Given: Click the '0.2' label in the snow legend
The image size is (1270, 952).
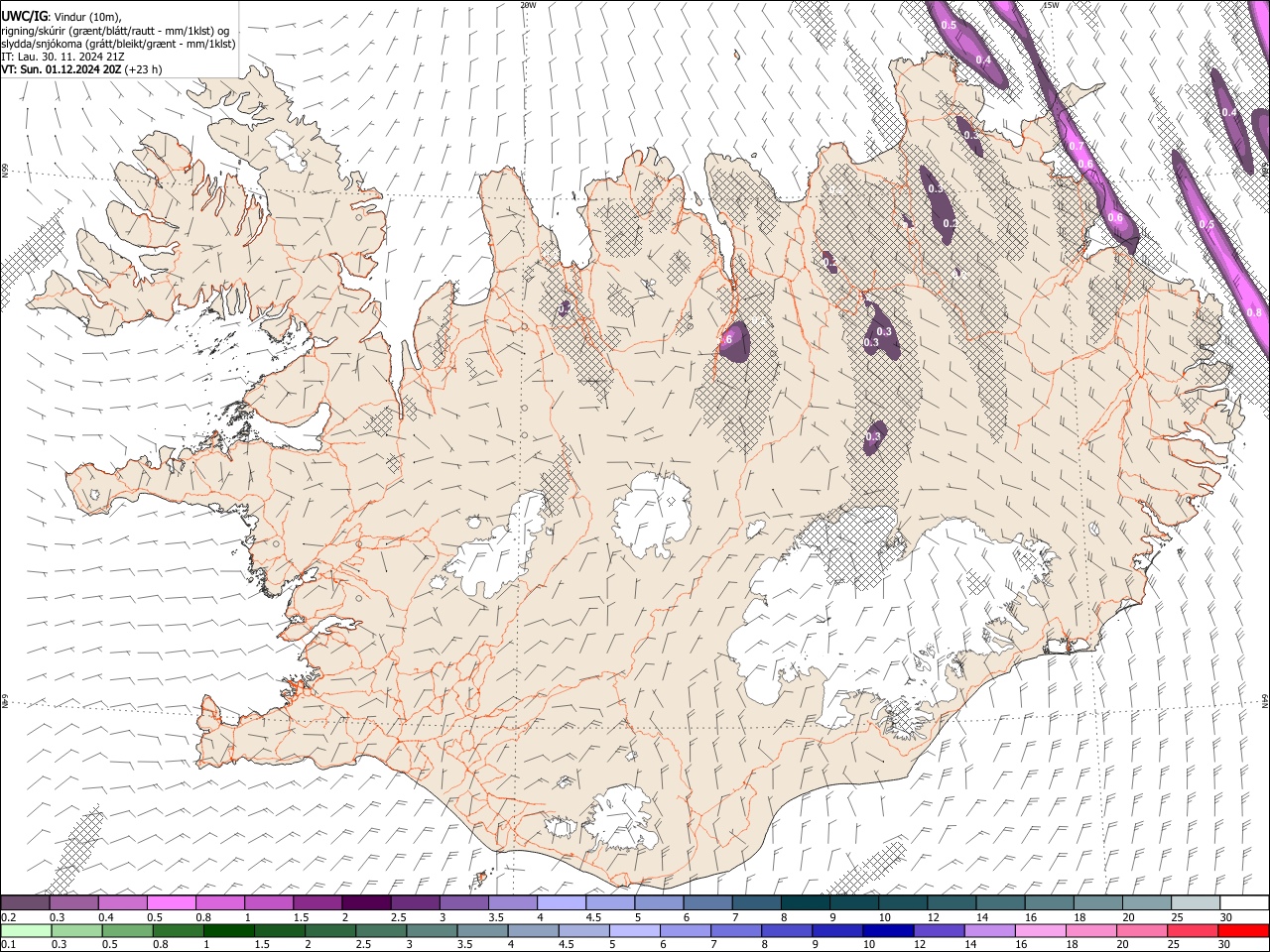Looking at the screenshot, I should (x=10, y=917).
